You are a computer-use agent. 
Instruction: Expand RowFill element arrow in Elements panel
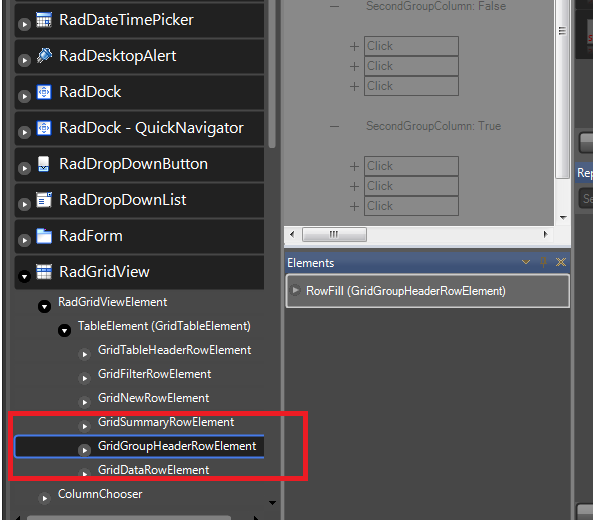pos(295,290)
